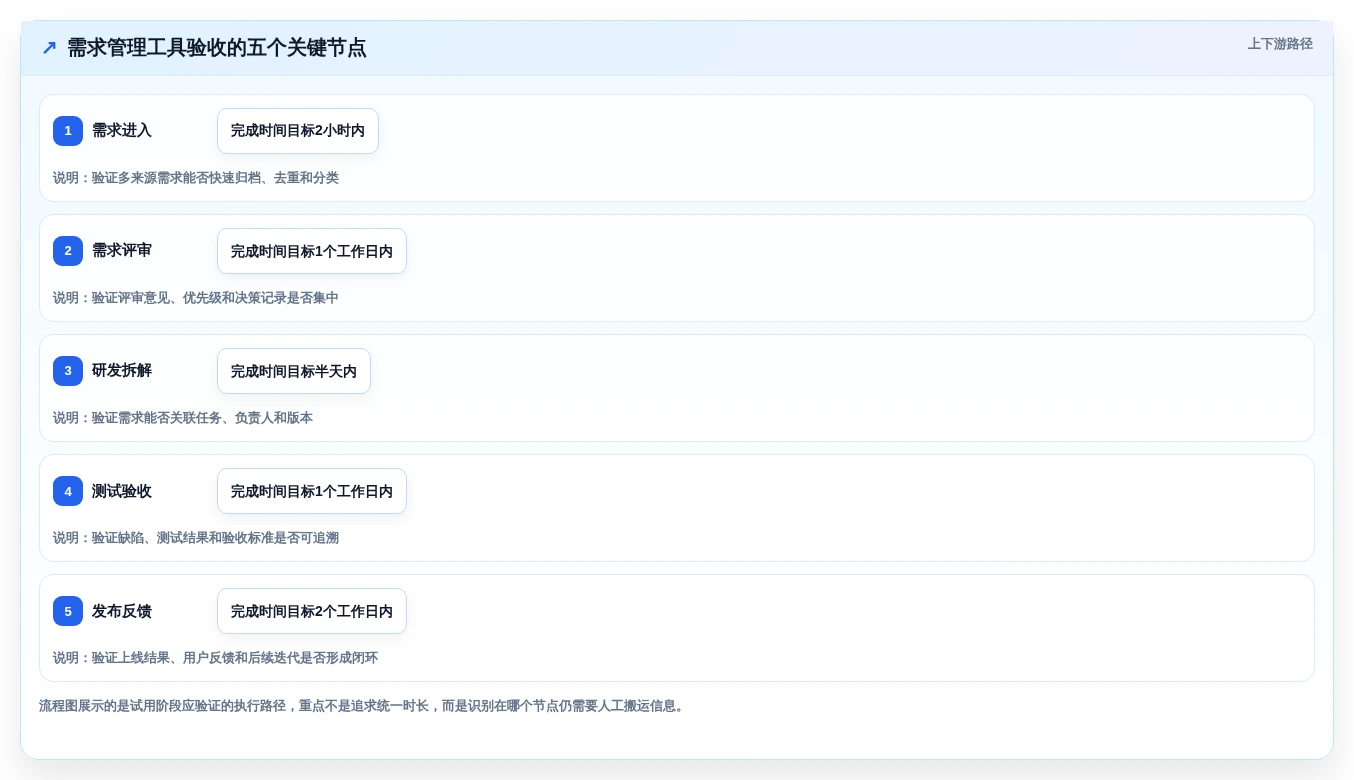
Task: Select the 完成时间目标半天内 chip
Action: pos(294,371)
